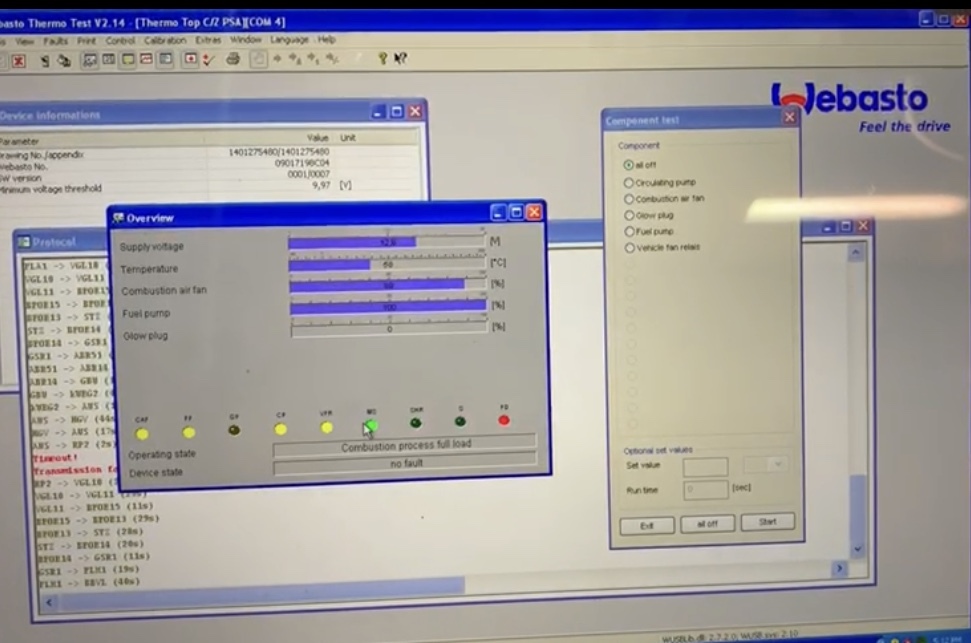This screenshot has width=971, height=643.
Task: Select the Glow plug radio button
Action: point(629,216)
